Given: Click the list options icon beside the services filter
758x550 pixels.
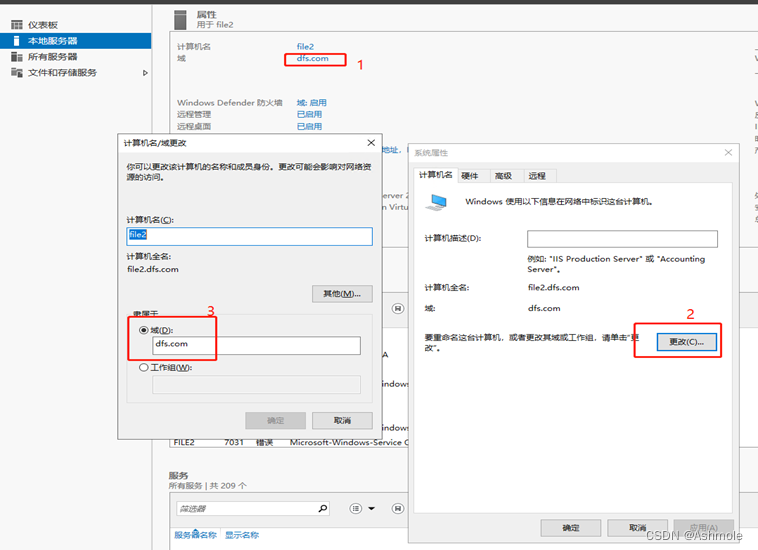Looking at the screenshot, I should (x=356, y=508).
